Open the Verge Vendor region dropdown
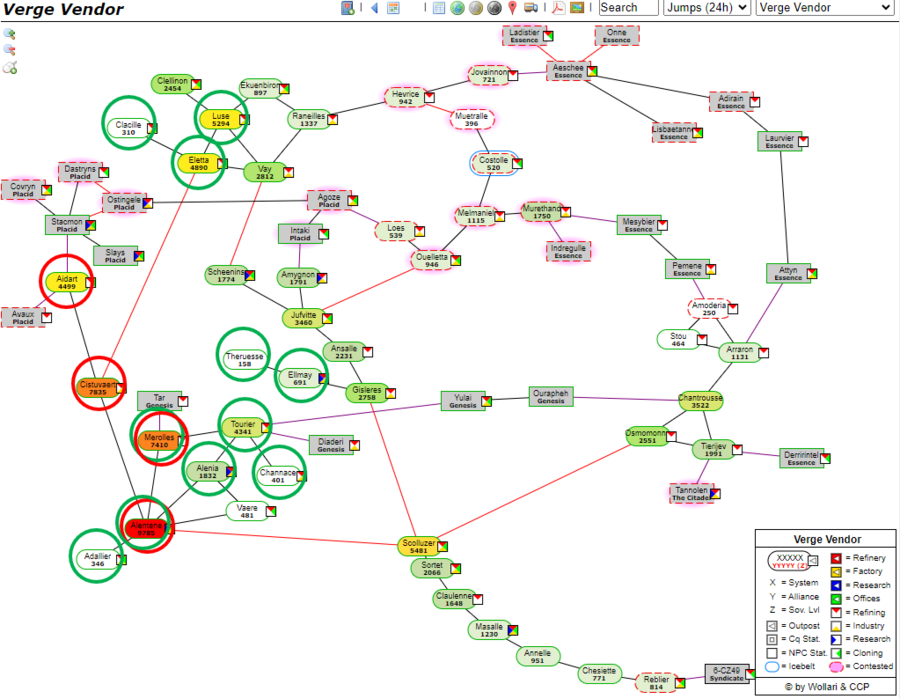This screenshot has height=699, width=900. pos(825,8)
